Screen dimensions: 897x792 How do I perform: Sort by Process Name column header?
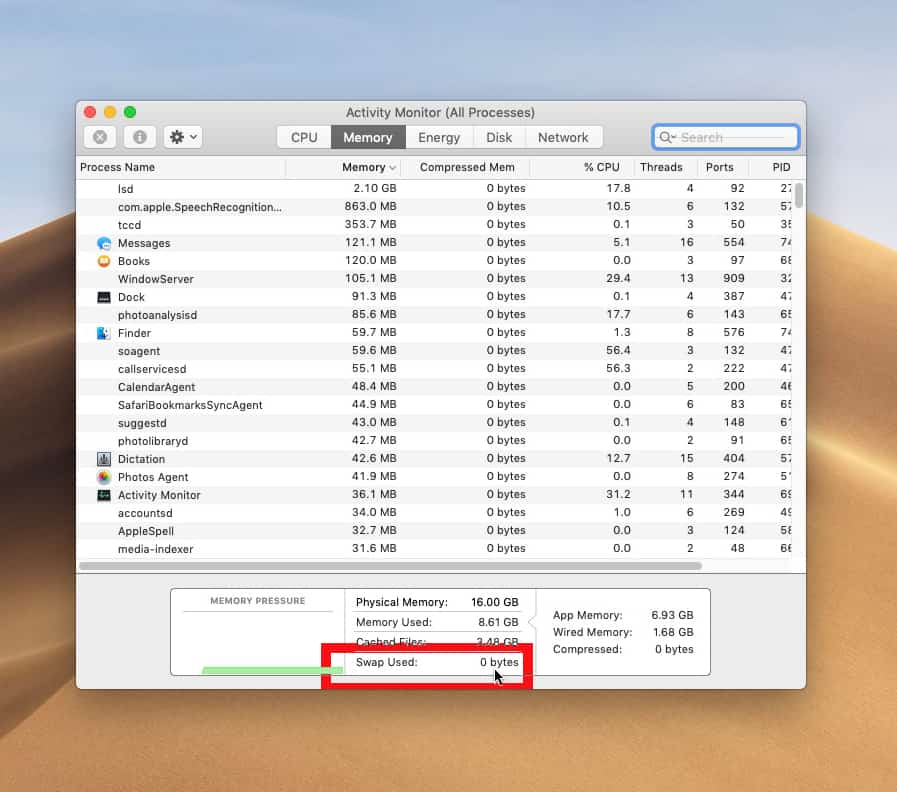[x=181, y=167]
